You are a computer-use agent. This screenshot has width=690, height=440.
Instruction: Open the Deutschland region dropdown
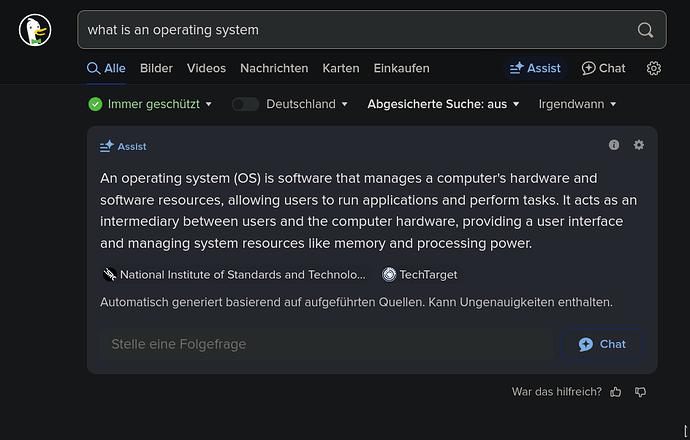307,104
